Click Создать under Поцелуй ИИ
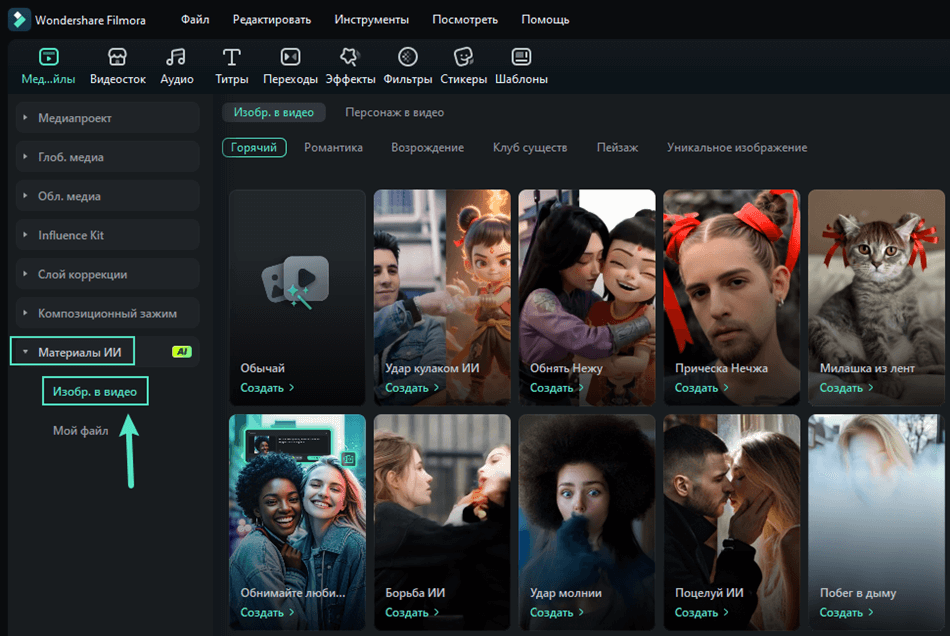Image resolution: width=950 pixels, height=636 pixels. [x=702, y=612]
